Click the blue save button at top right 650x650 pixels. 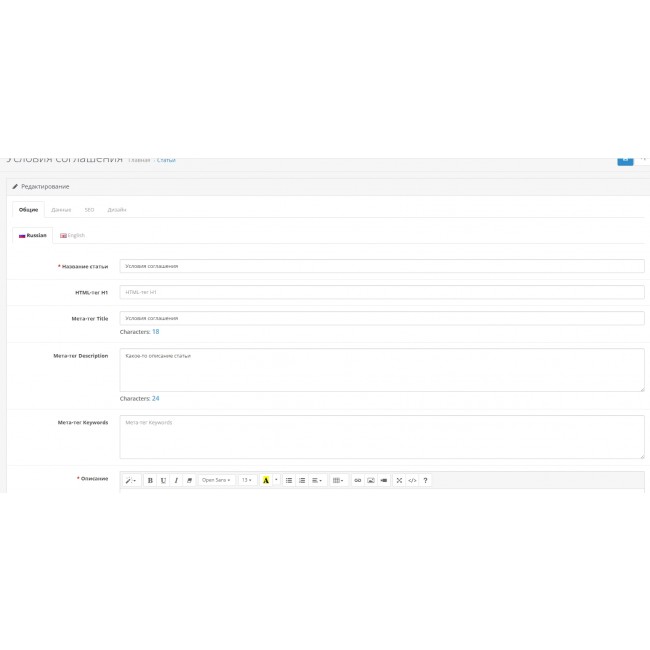point(624,159)
